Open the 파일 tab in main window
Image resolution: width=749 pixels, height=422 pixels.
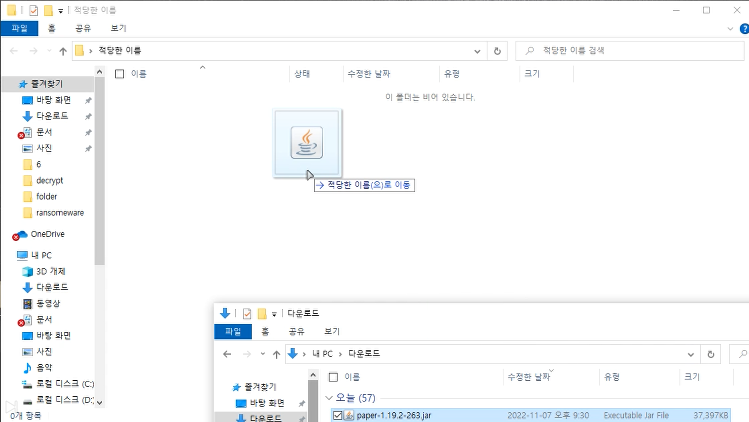pos(19,28)
